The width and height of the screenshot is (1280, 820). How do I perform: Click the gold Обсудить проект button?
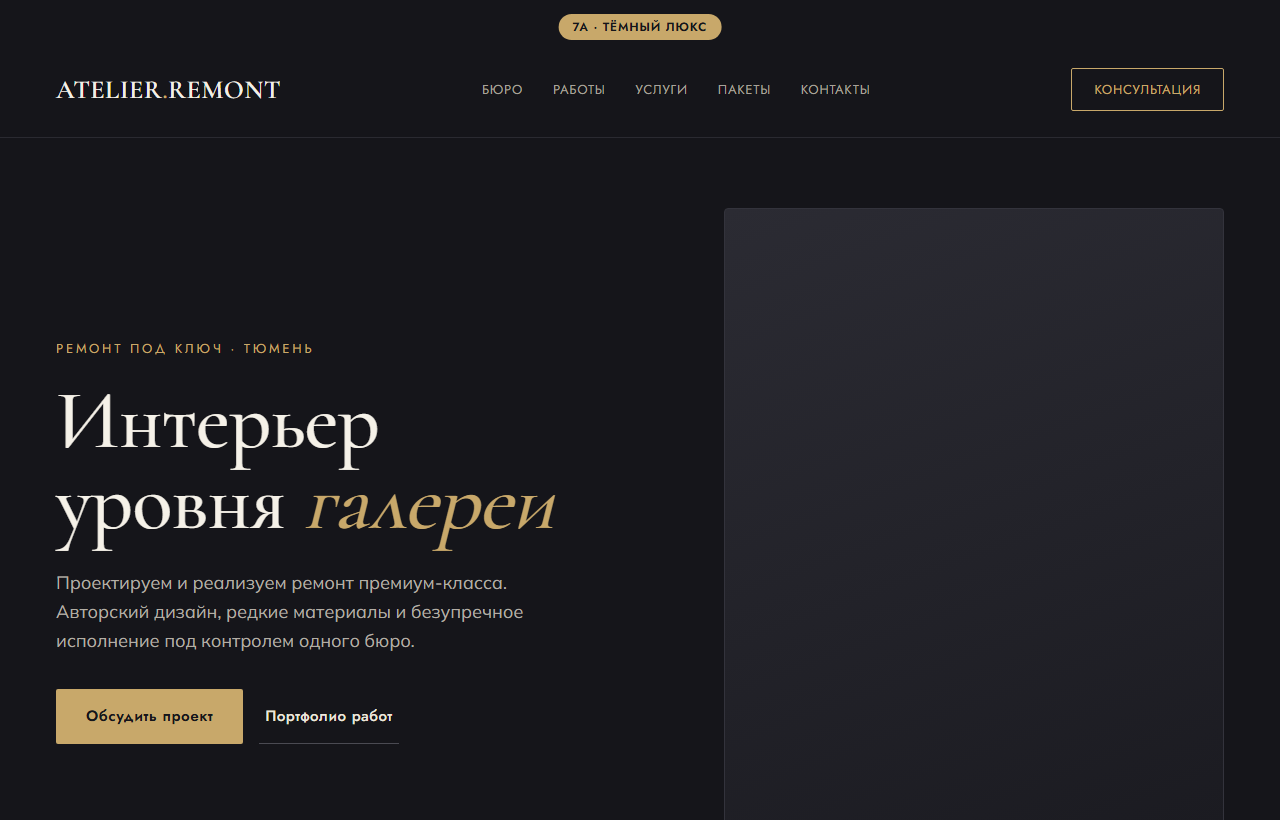pos(149,716)
